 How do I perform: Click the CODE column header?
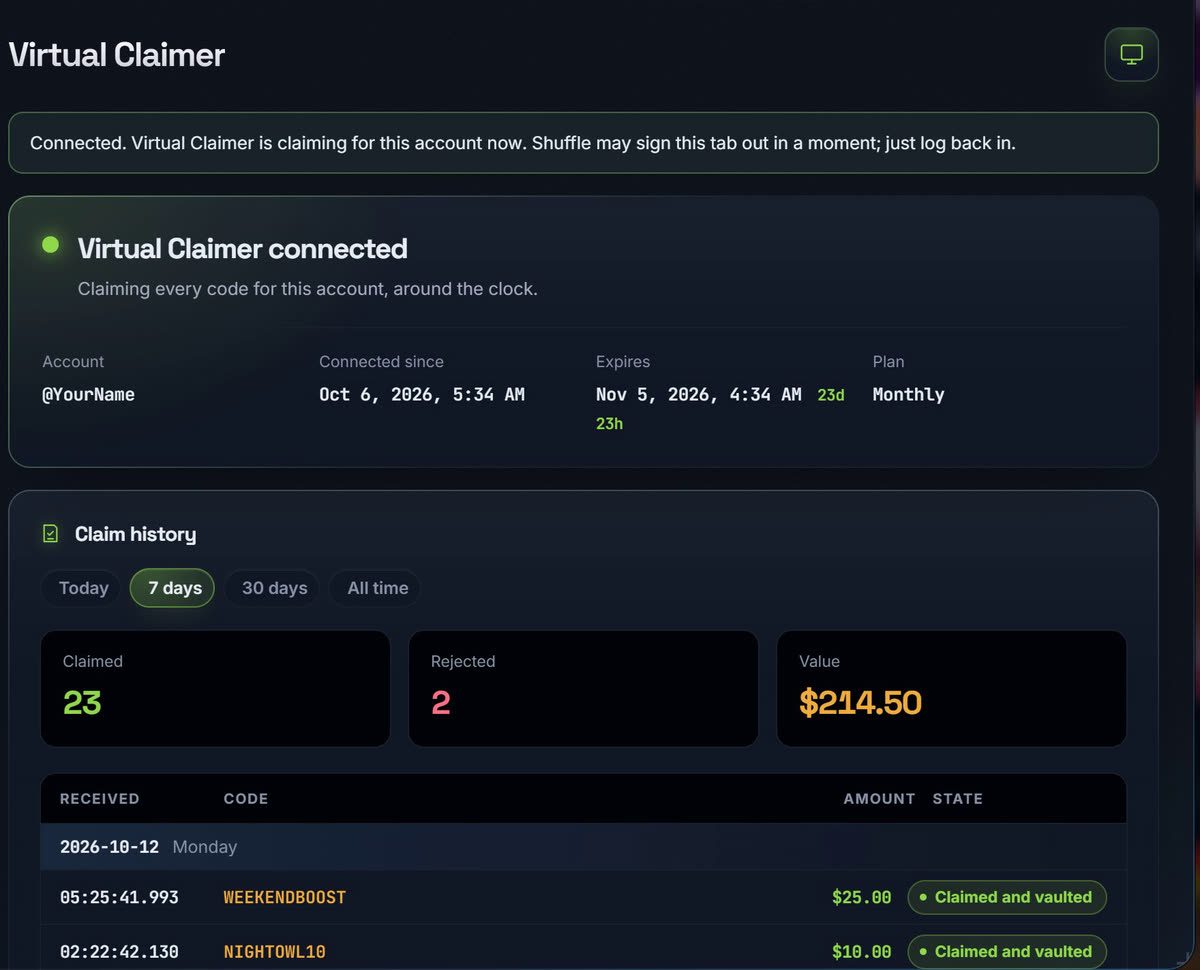click(x=246, y=798)
